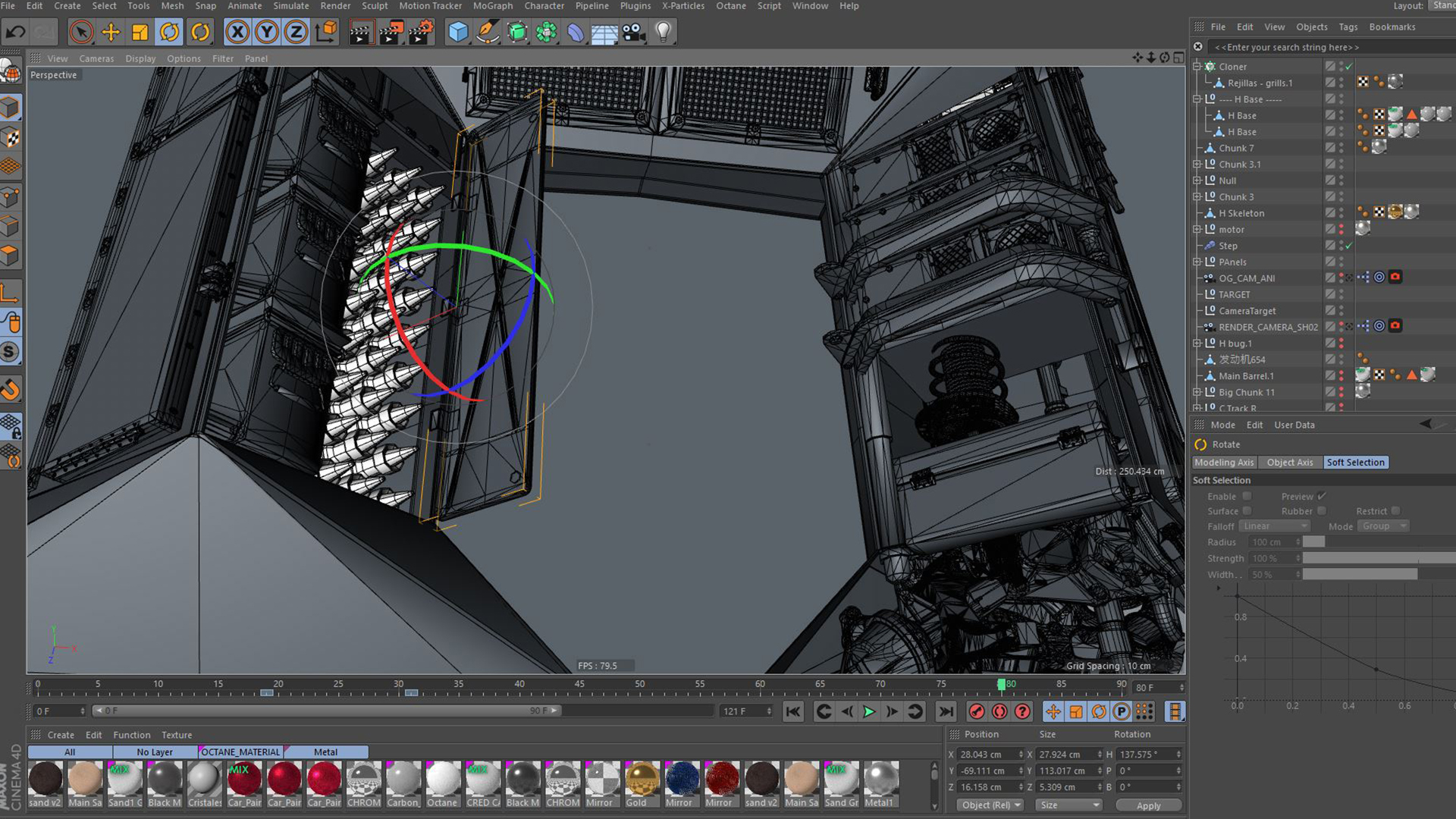The image size is (1456, 819).
Task: Open the spline Pen tool
Action: [x=488, y=32]
